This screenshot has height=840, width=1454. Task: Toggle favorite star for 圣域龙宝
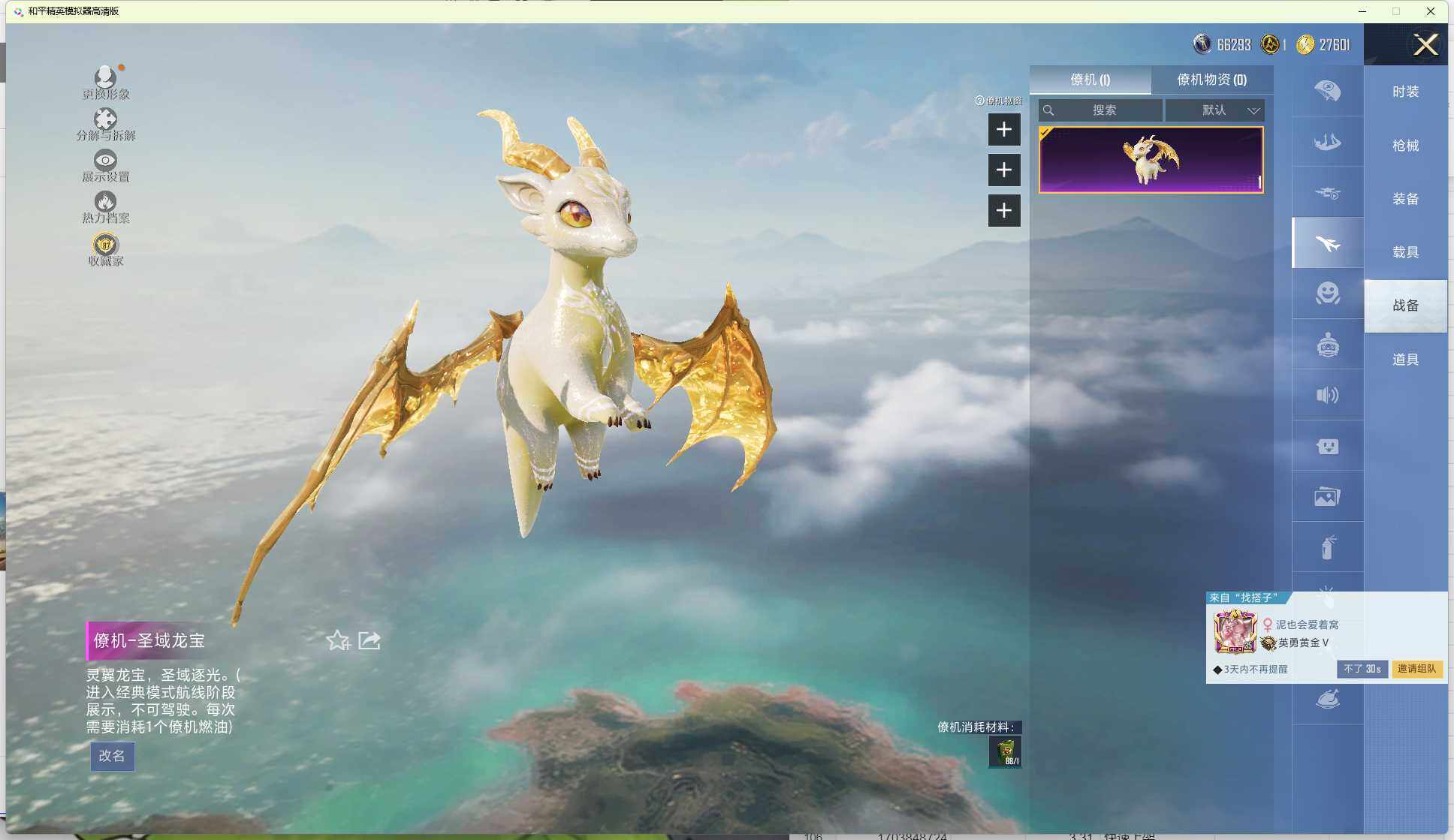pos(337,640)
